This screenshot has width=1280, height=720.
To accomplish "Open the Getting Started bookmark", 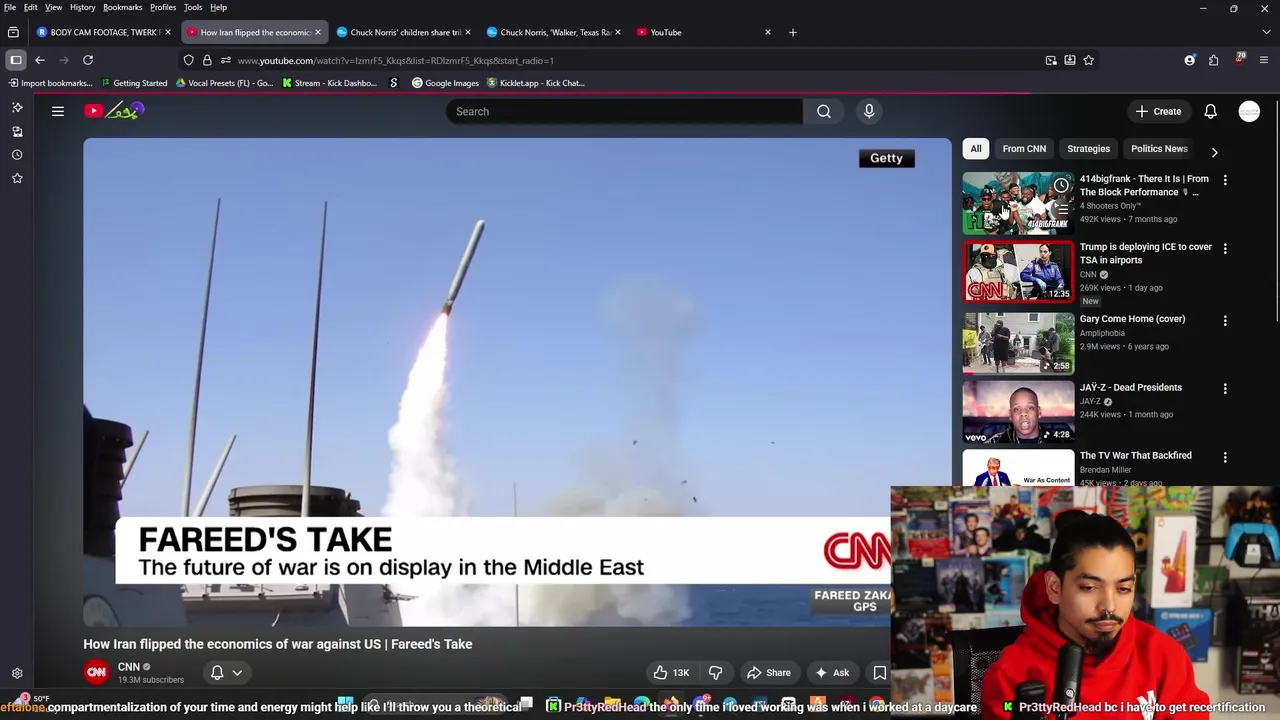I will pos(134,83).
